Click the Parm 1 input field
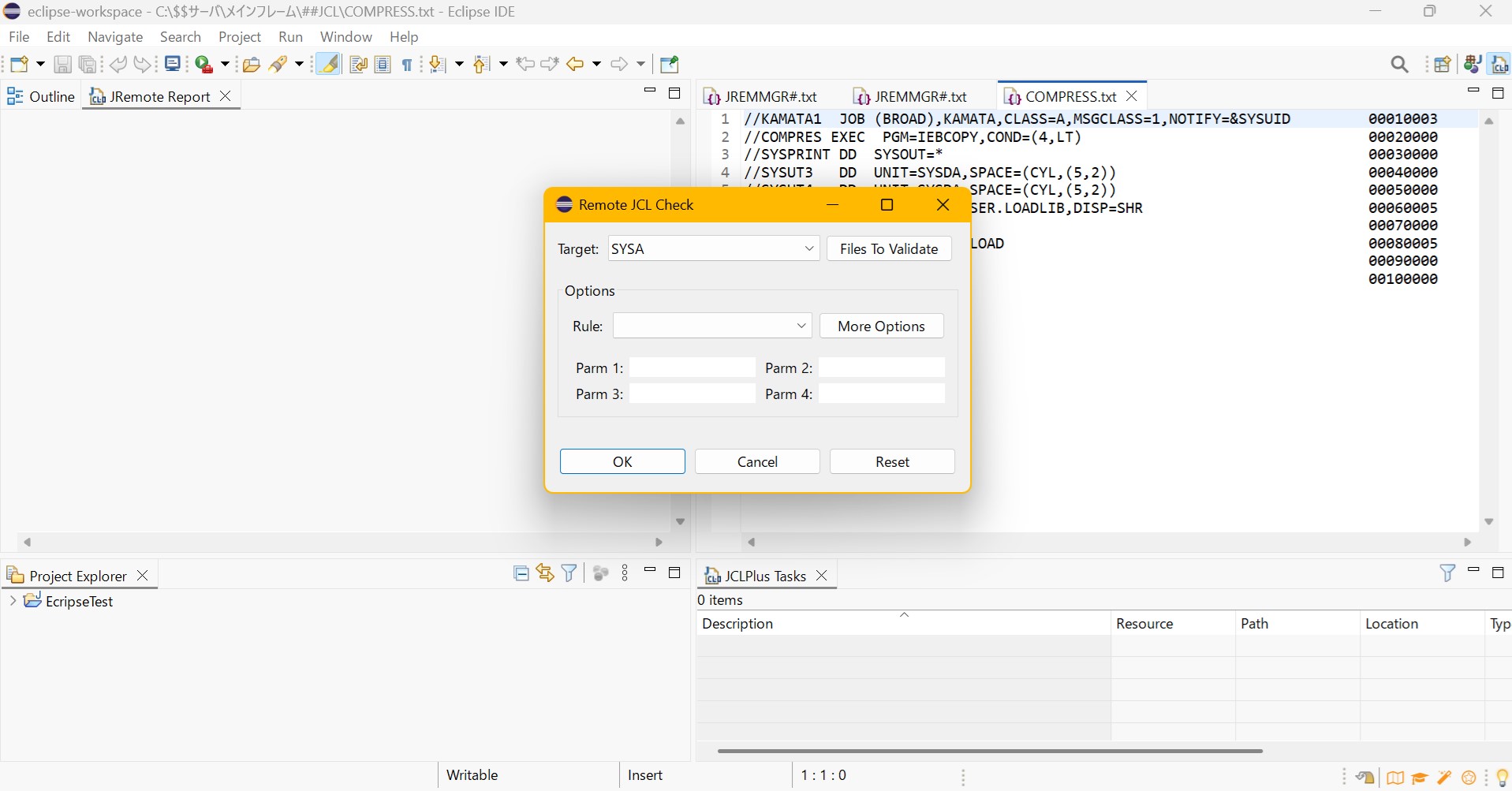The height and width of the screenshot is (791, 1512). click(x=692, y=368)
